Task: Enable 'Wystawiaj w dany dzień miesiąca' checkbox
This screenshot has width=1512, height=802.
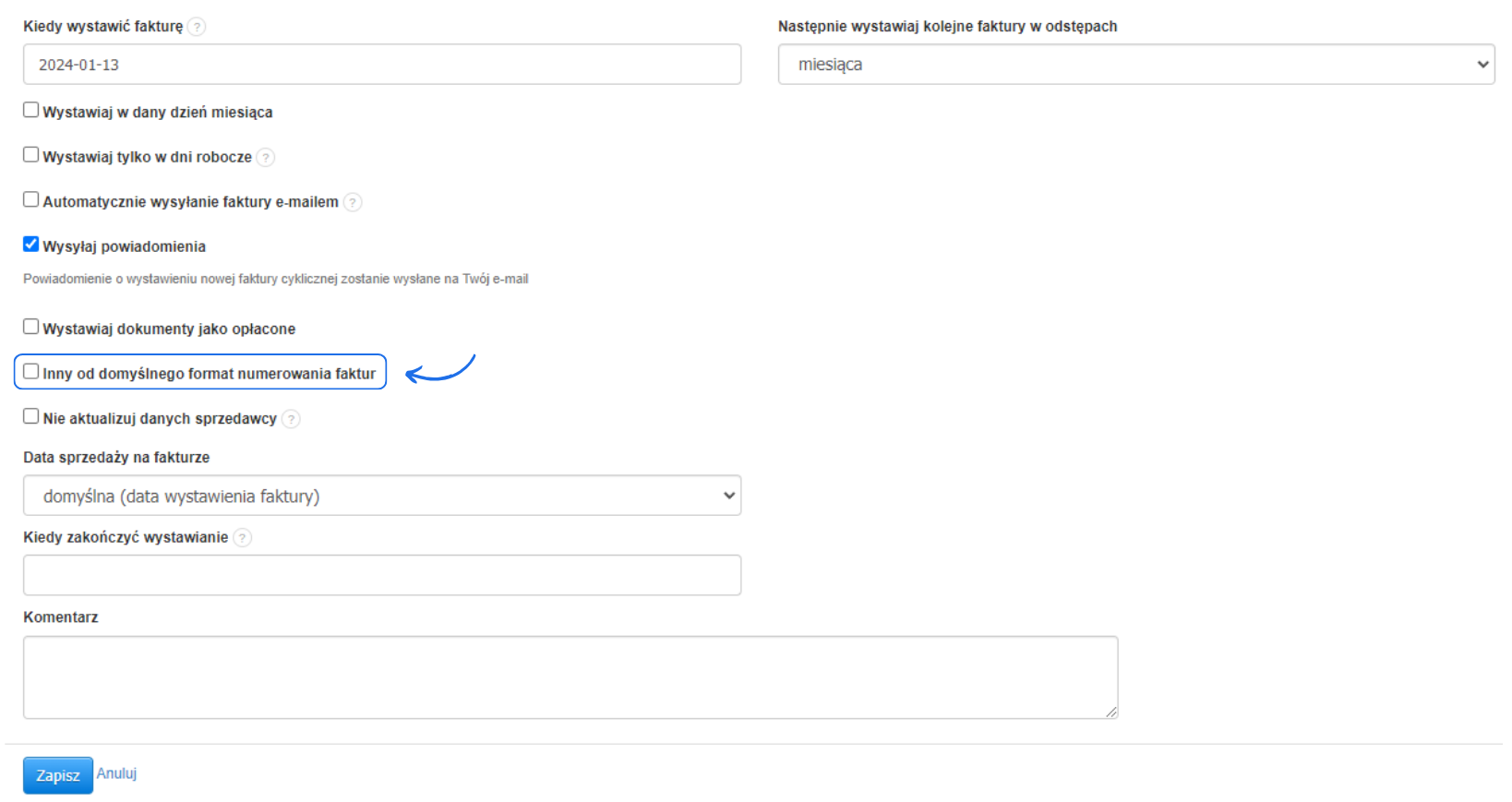Action: pyautogui.click(x=31, y=110)
